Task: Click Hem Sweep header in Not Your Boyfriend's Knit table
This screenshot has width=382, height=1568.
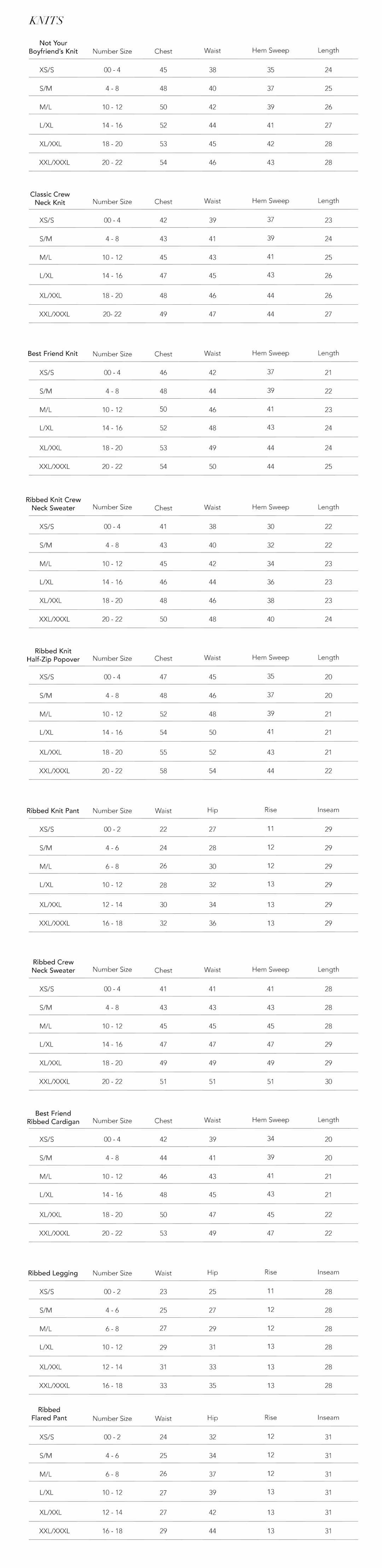Action: [x=271, y=51]
